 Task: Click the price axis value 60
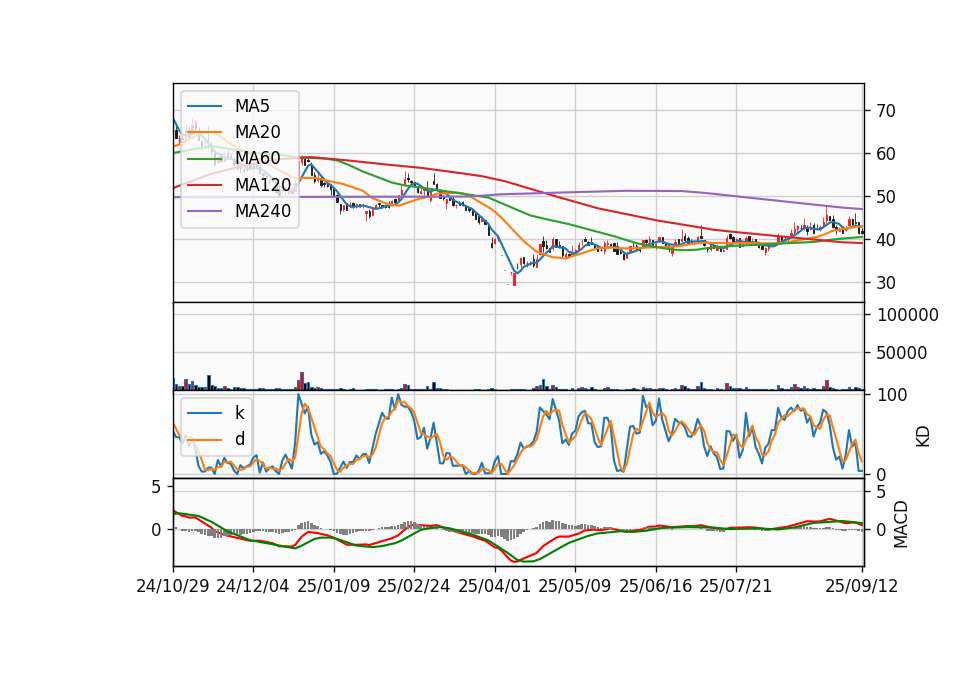(886, 154)
